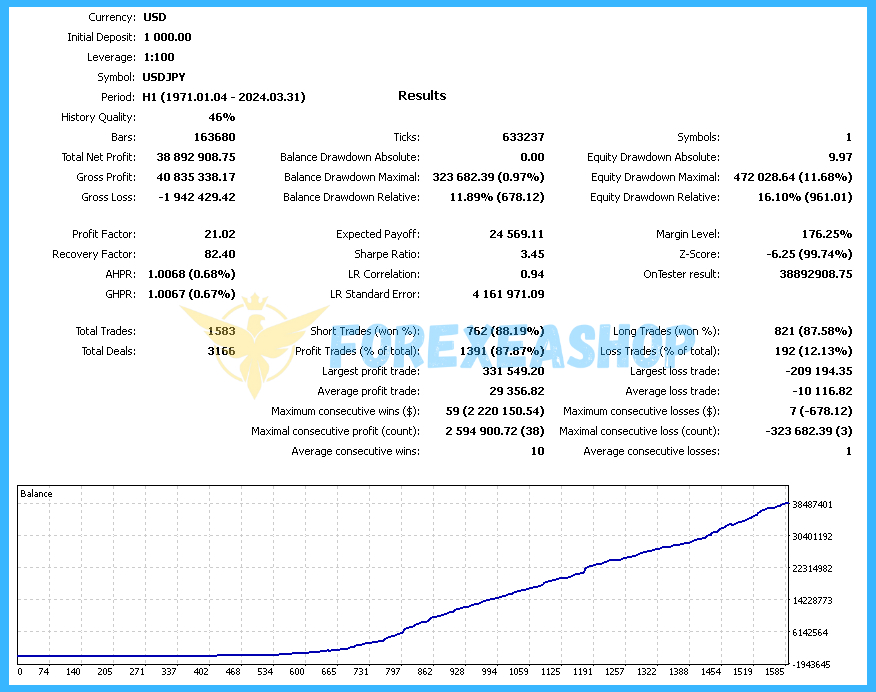Click the Results heading
This screenshot has height=692, width=876.
[422, 96]
